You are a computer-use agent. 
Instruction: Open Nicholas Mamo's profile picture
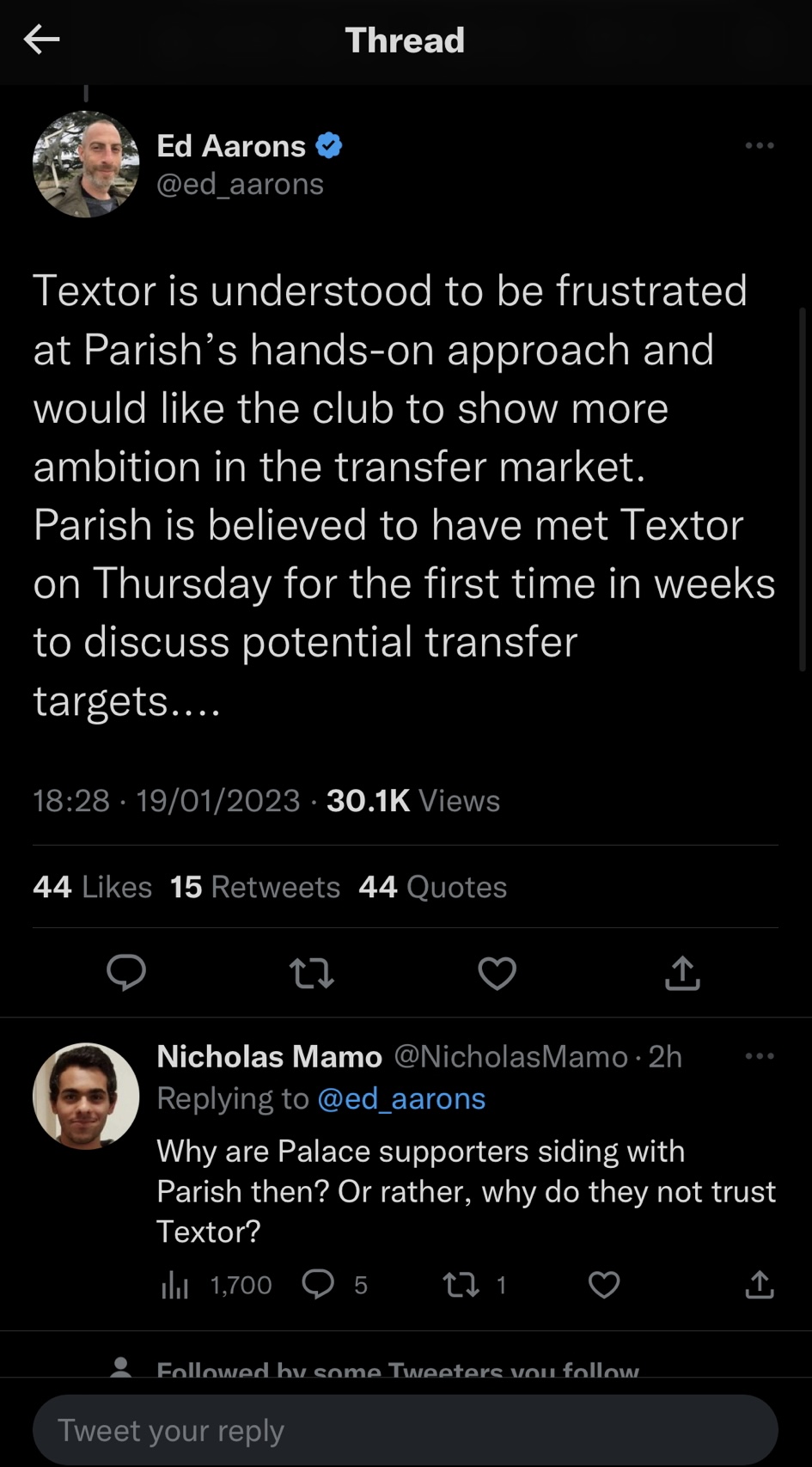[86, 1096]
